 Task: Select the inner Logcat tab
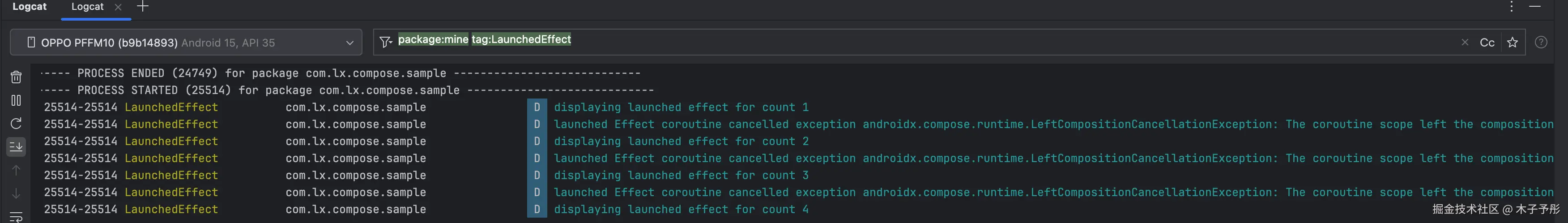[x=88, y=7]
